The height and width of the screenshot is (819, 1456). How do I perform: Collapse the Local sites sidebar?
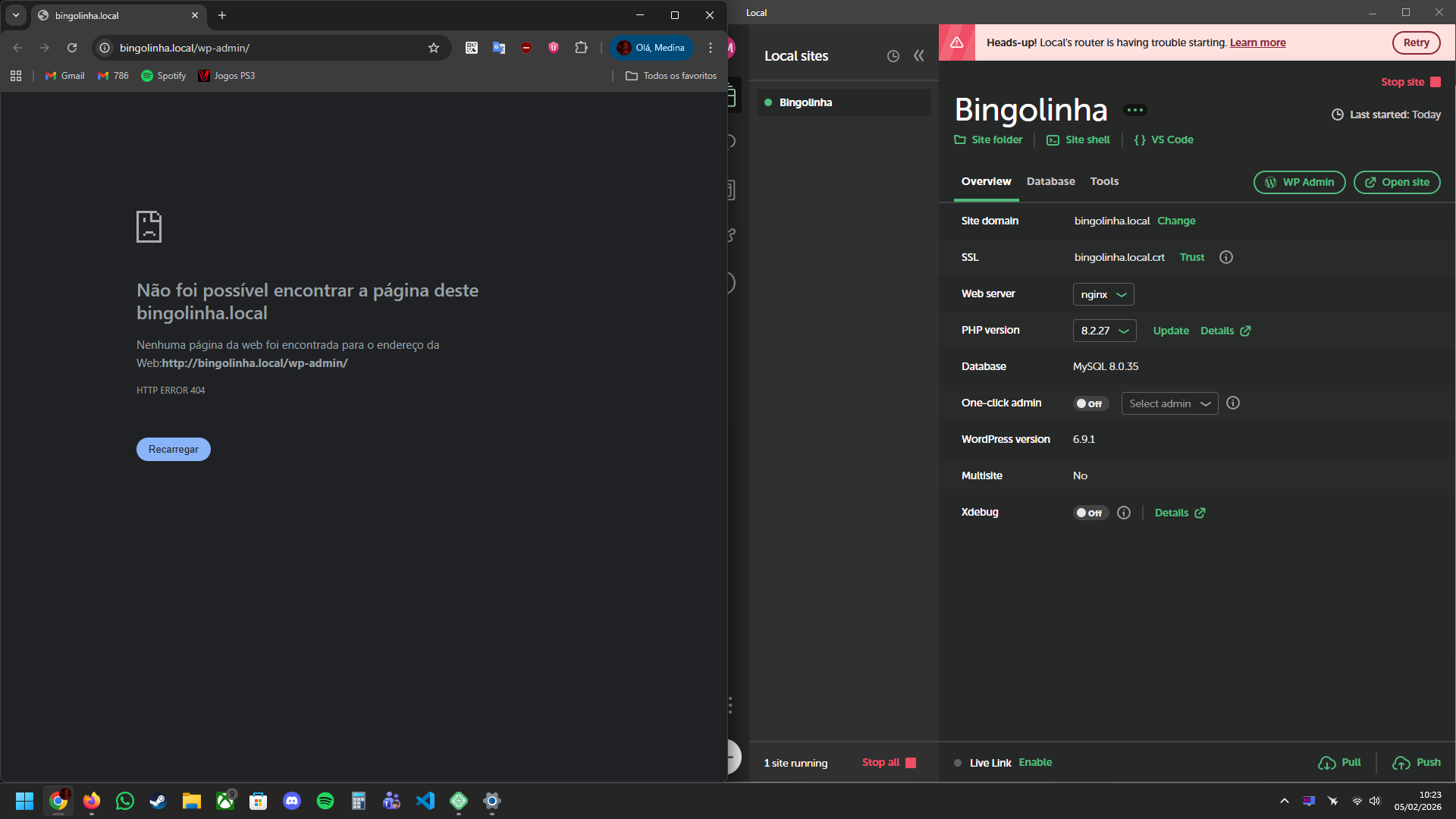click(x=918, y=55)
